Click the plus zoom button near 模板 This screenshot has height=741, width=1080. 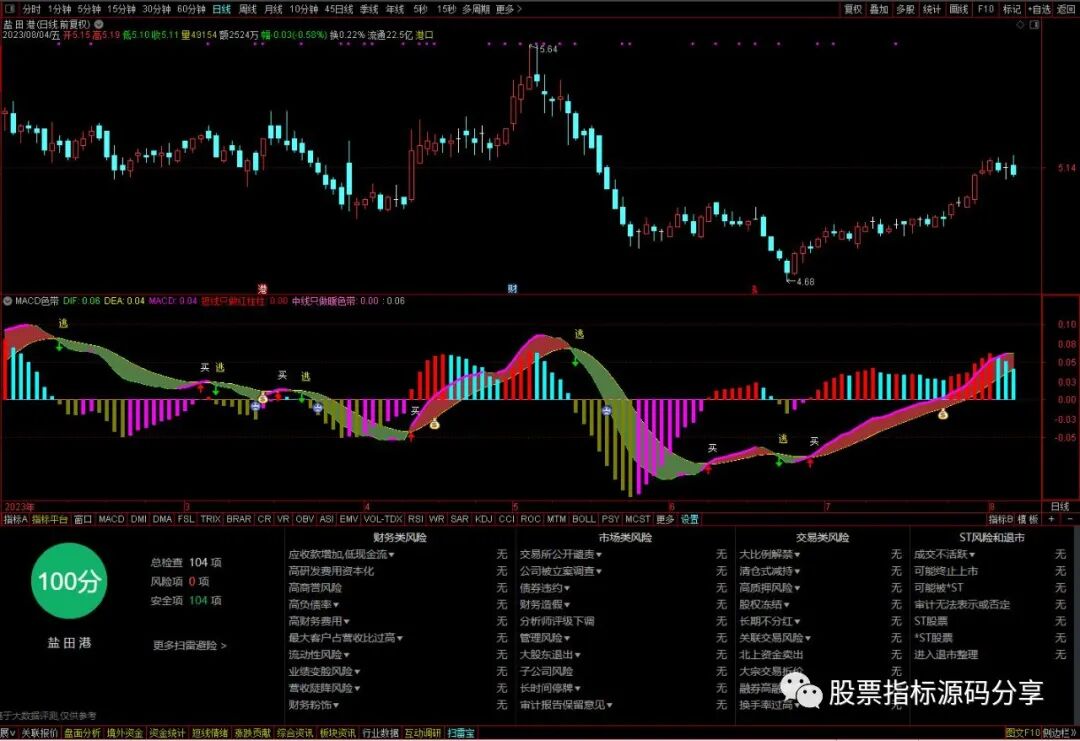coord(1052,519)
